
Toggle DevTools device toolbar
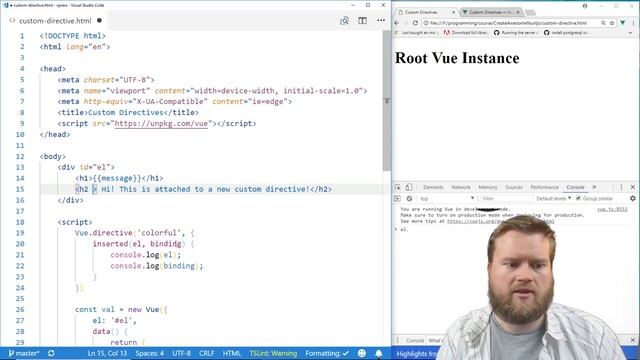409,187
